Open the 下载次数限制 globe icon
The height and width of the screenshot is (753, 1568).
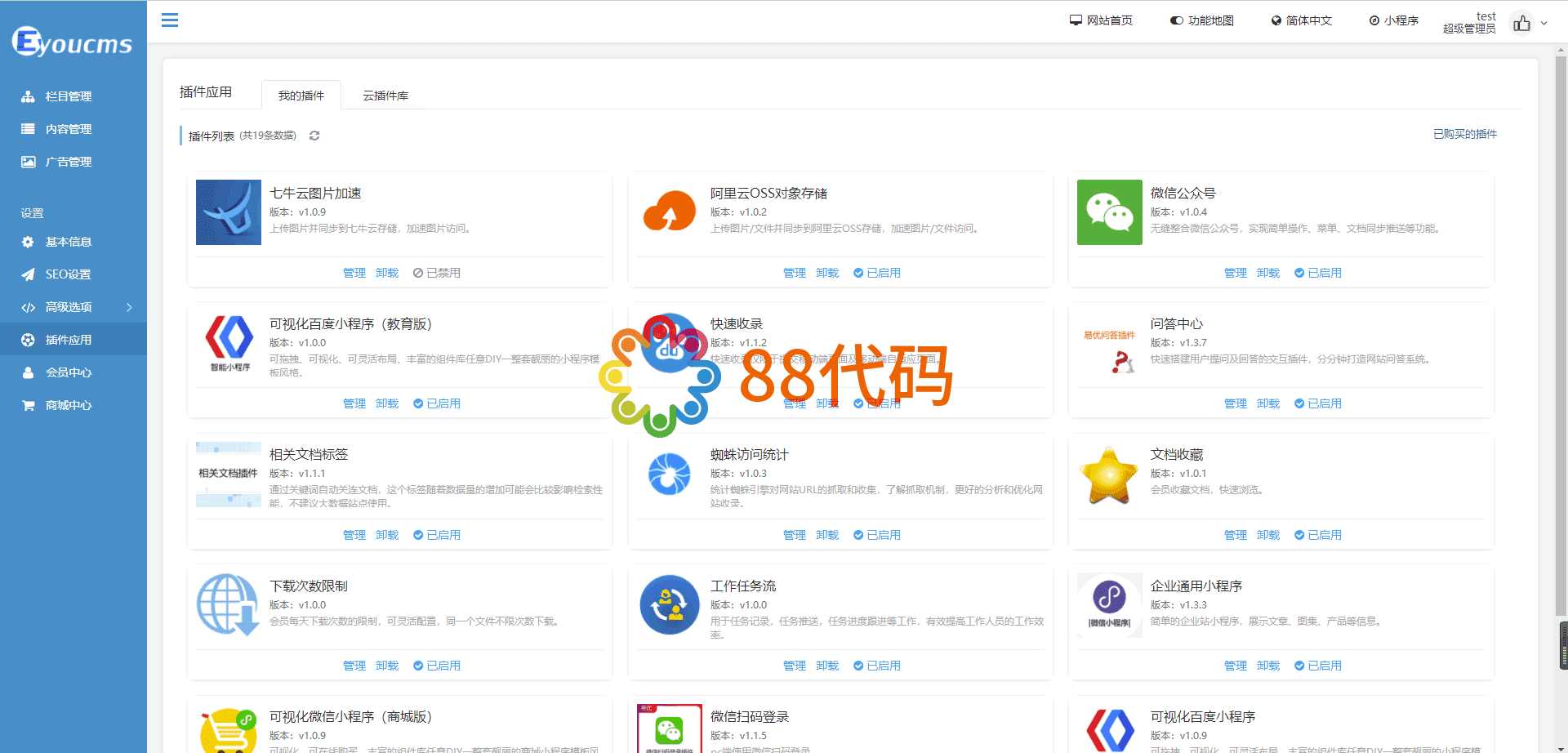click(x=229, y=605)
